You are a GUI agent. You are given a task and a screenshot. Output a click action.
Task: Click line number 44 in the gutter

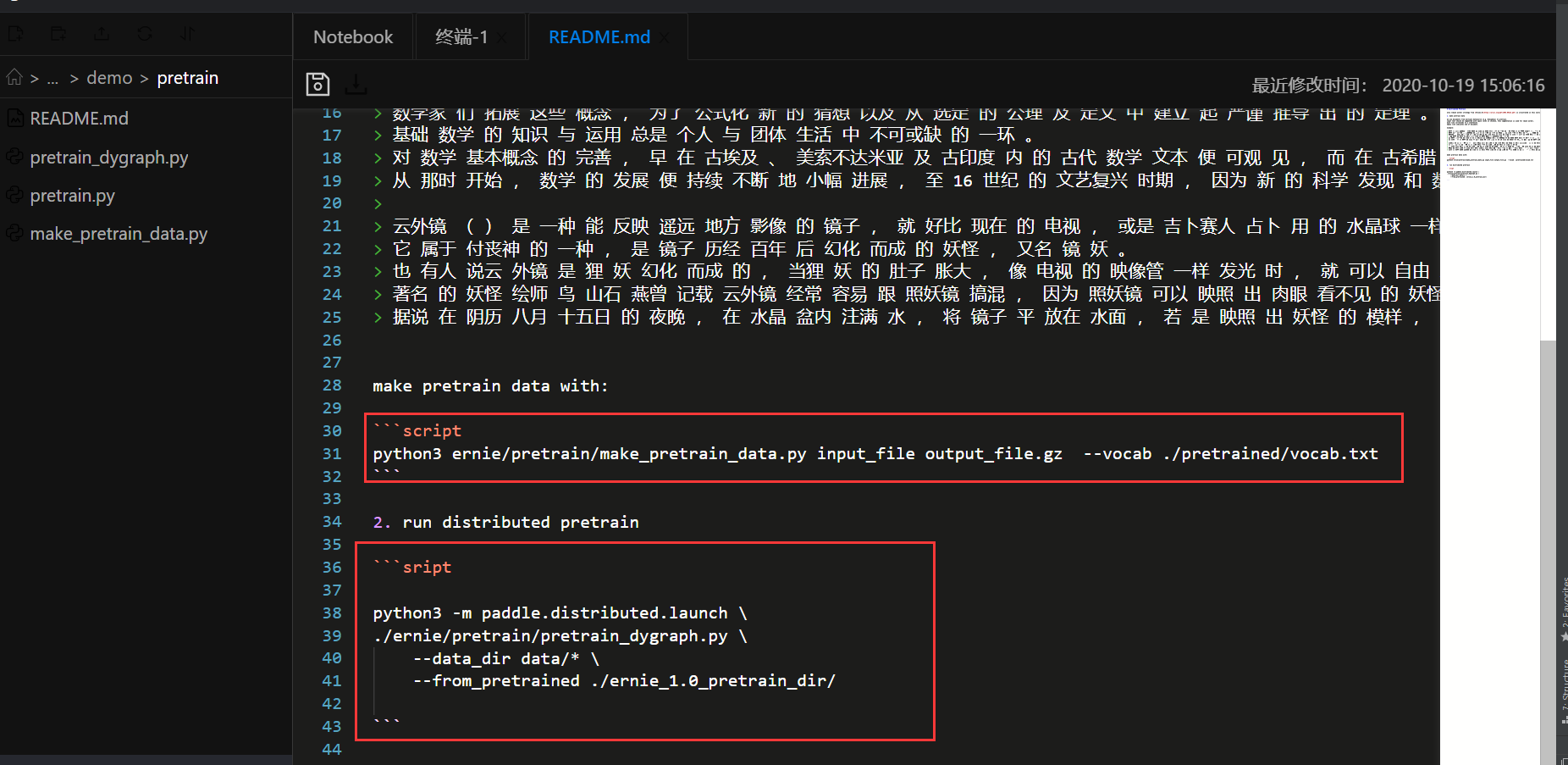tap(332, 750)
